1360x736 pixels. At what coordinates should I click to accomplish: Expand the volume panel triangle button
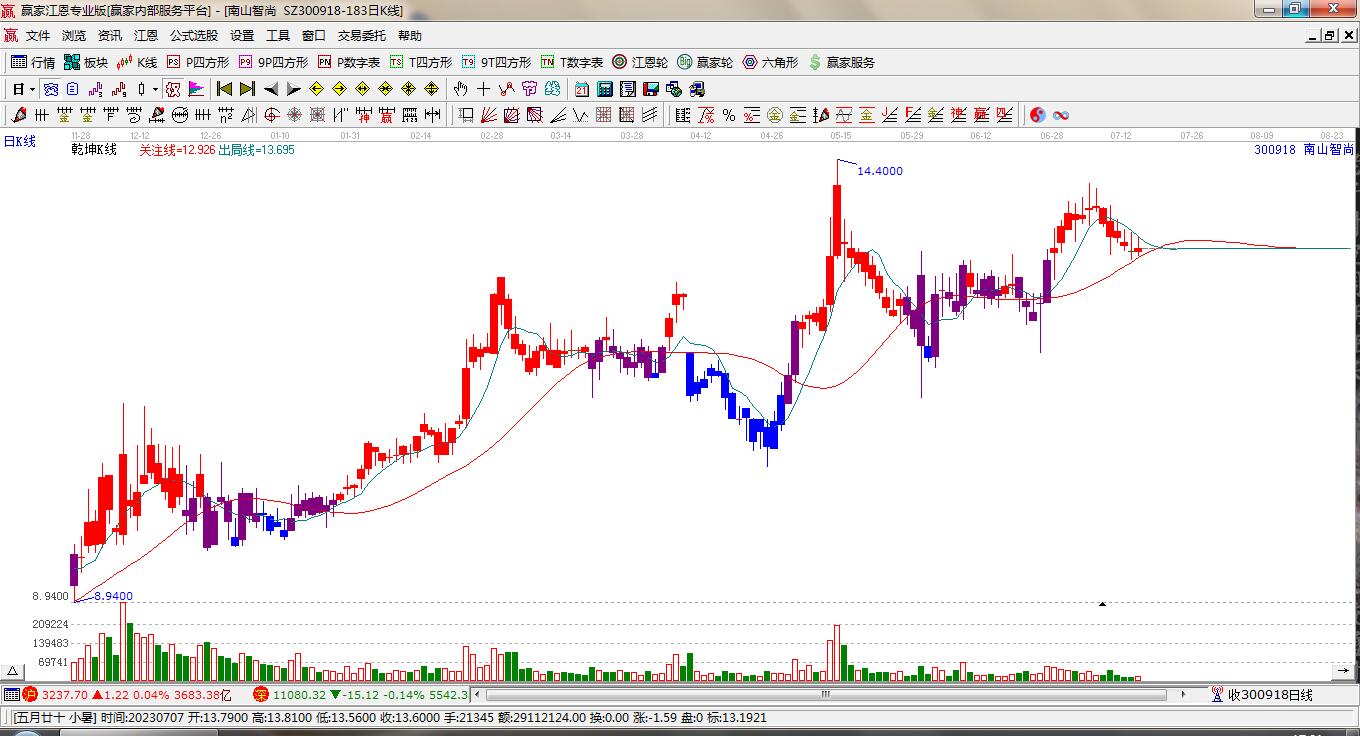click(x=13, y=672)
